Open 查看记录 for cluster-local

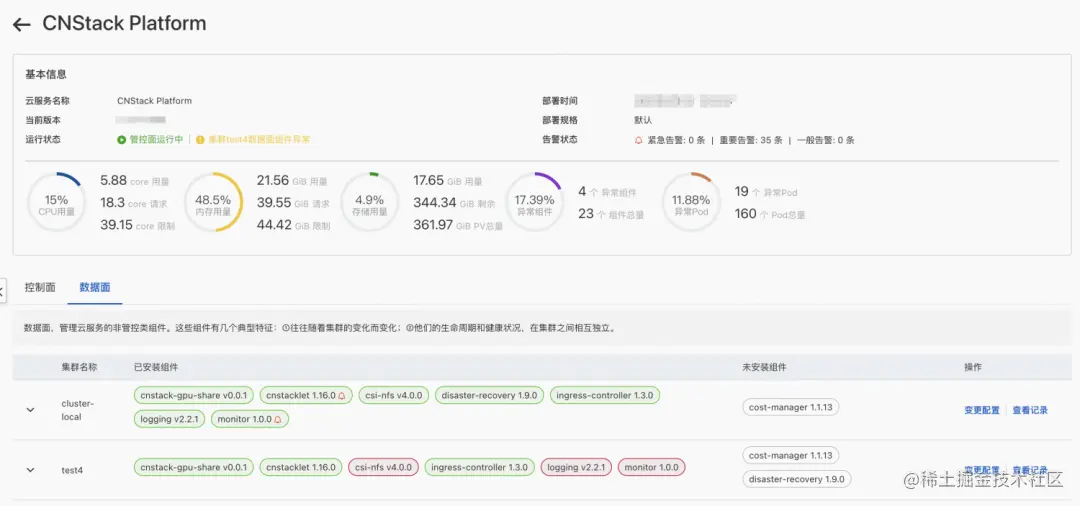tap(1030, 410)
